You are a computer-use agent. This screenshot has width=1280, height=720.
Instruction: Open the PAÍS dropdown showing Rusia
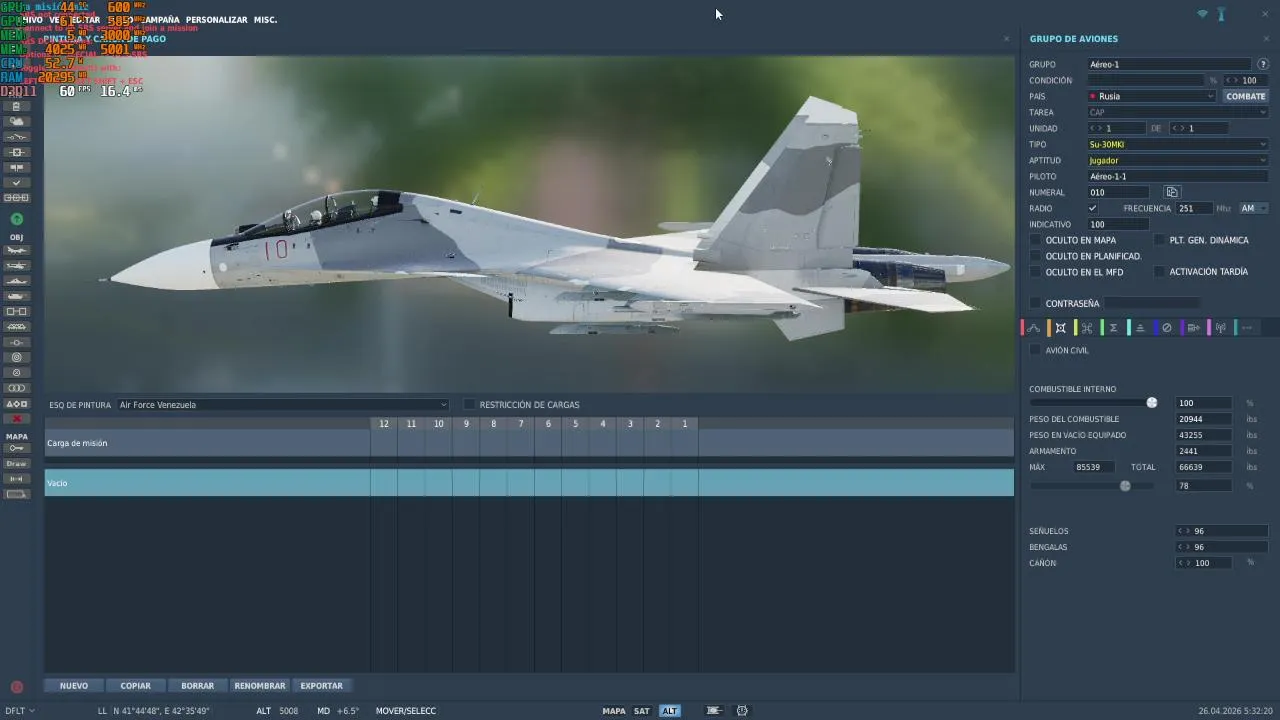pos(1151,96)
